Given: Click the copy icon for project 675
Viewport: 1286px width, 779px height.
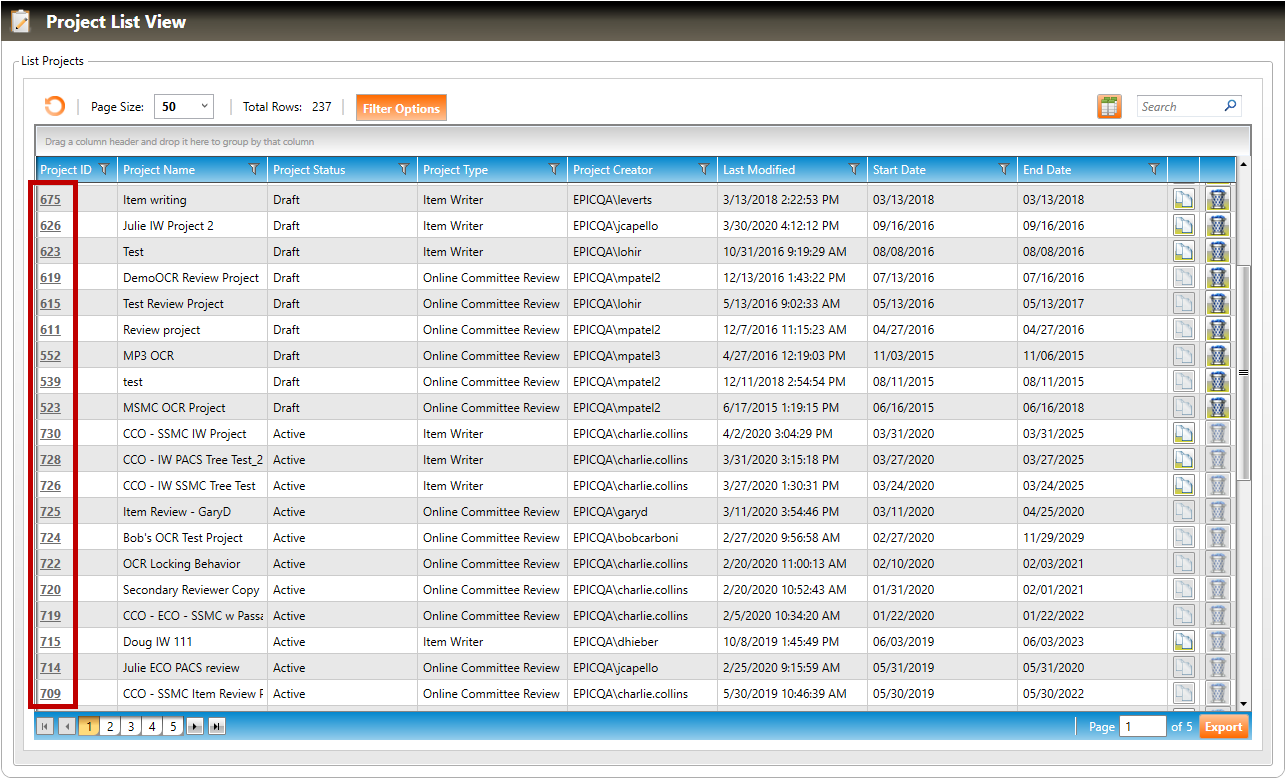Looking at the screenshot, I should point(1183,199).
